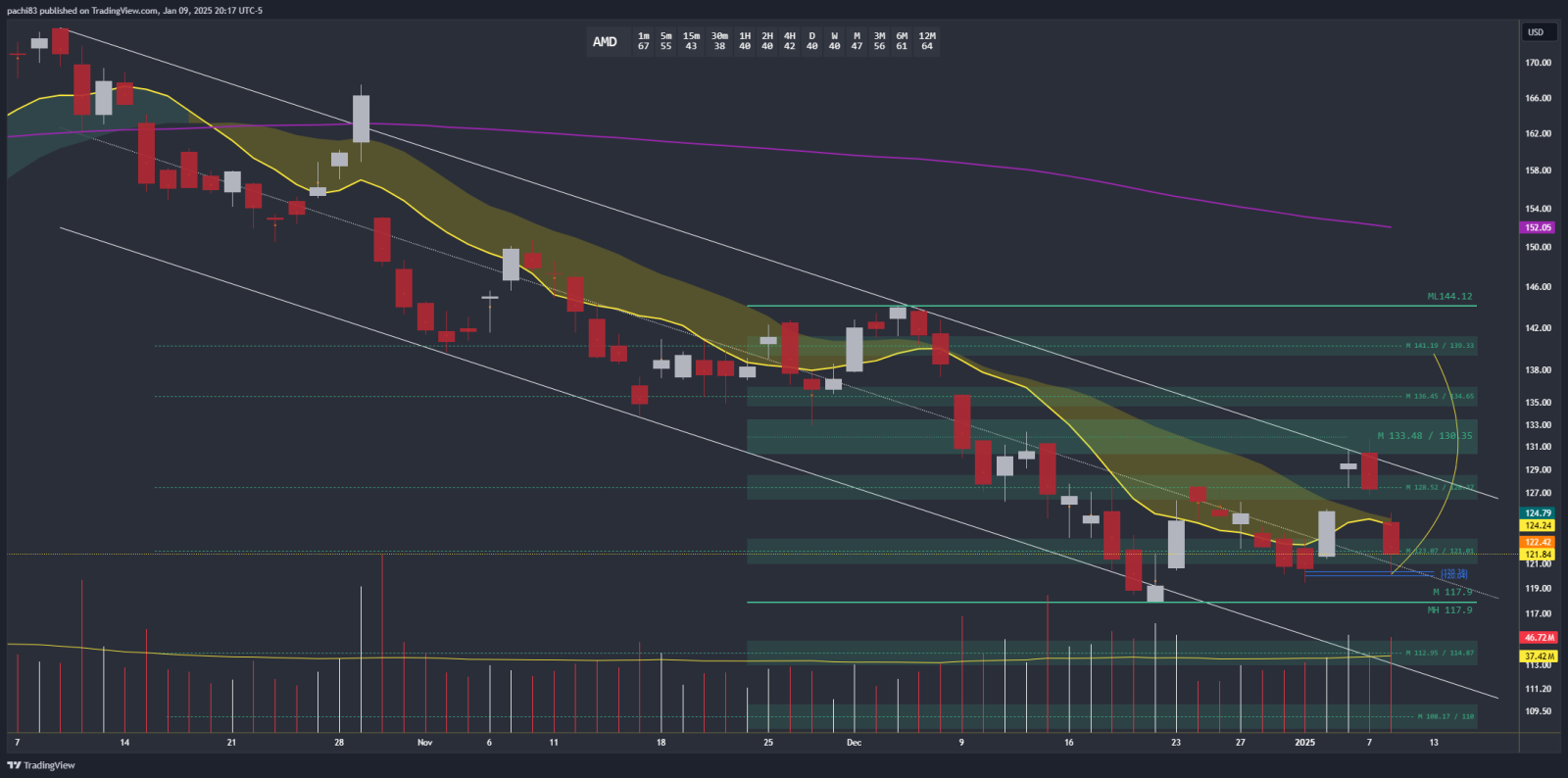Click the M 112.95 / 114.87 zone label
The width and height of the screenshot is (1568, 778).
[x=1440, y=653]
